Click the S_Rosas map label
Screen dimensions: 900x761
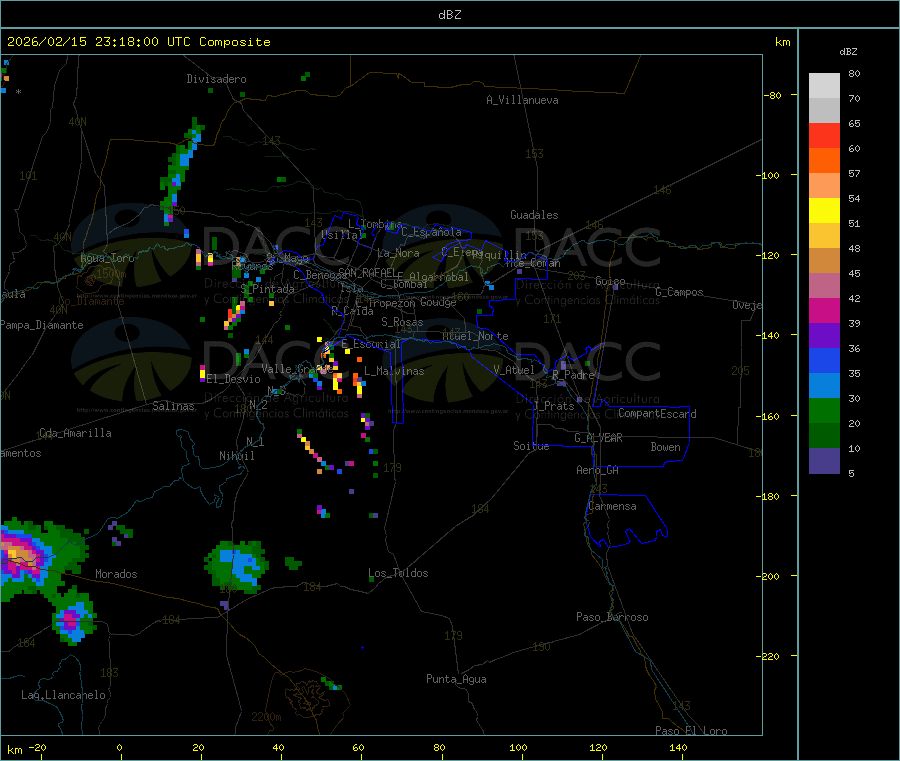pos(402,322)
